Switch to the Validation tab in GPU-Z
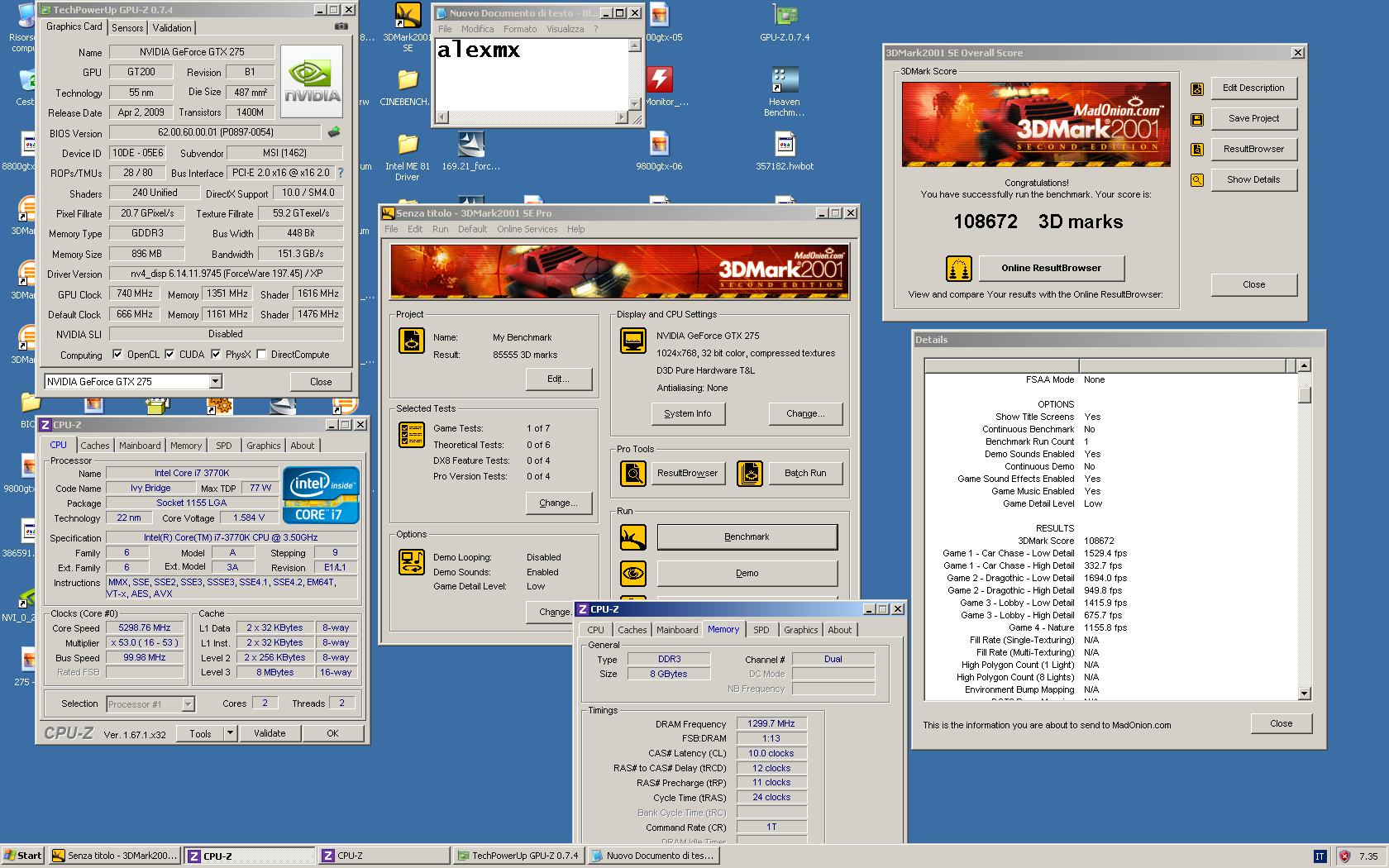This screenshot has height=868, width=1389. 172,28
